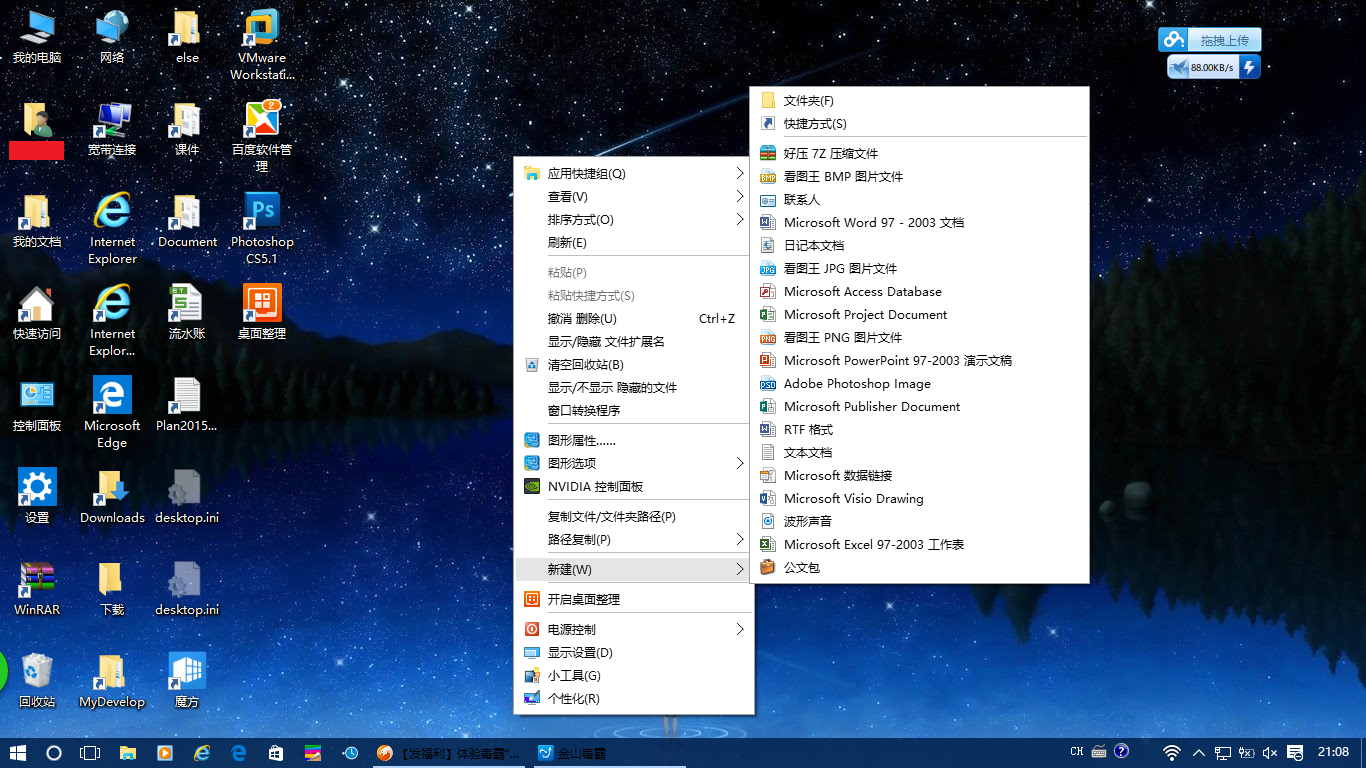Click the 桌面整理 orange desktop icon
The width and height of the screenshot is (1366, 768).
click(262, 312)
